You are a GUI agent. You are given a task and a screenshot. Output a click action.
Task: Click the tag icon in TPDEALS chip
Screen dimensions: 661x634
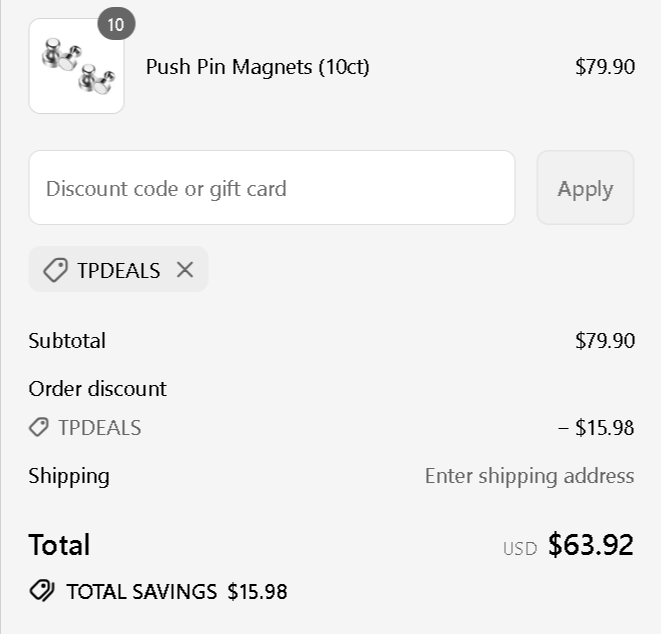pyautogui.click(x=56, y=270)
